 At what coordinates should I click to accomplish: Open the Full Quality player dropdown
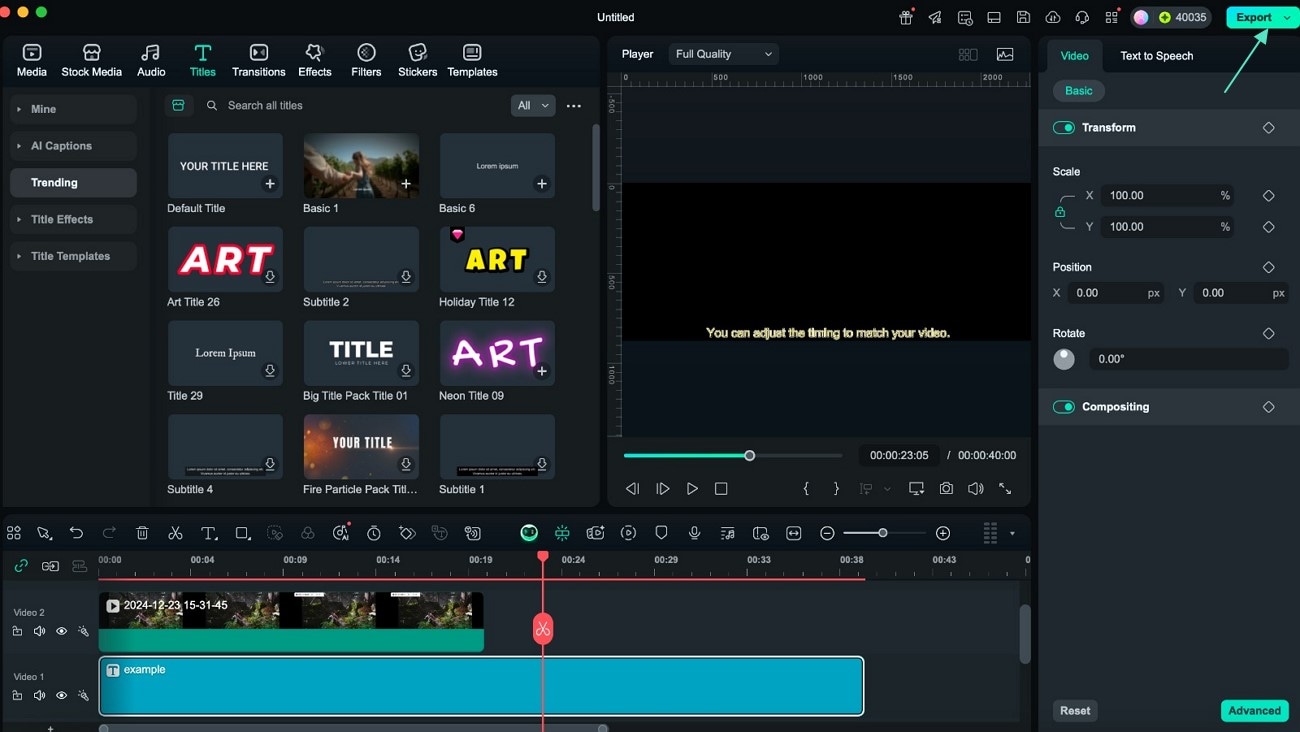coord(724,54)
